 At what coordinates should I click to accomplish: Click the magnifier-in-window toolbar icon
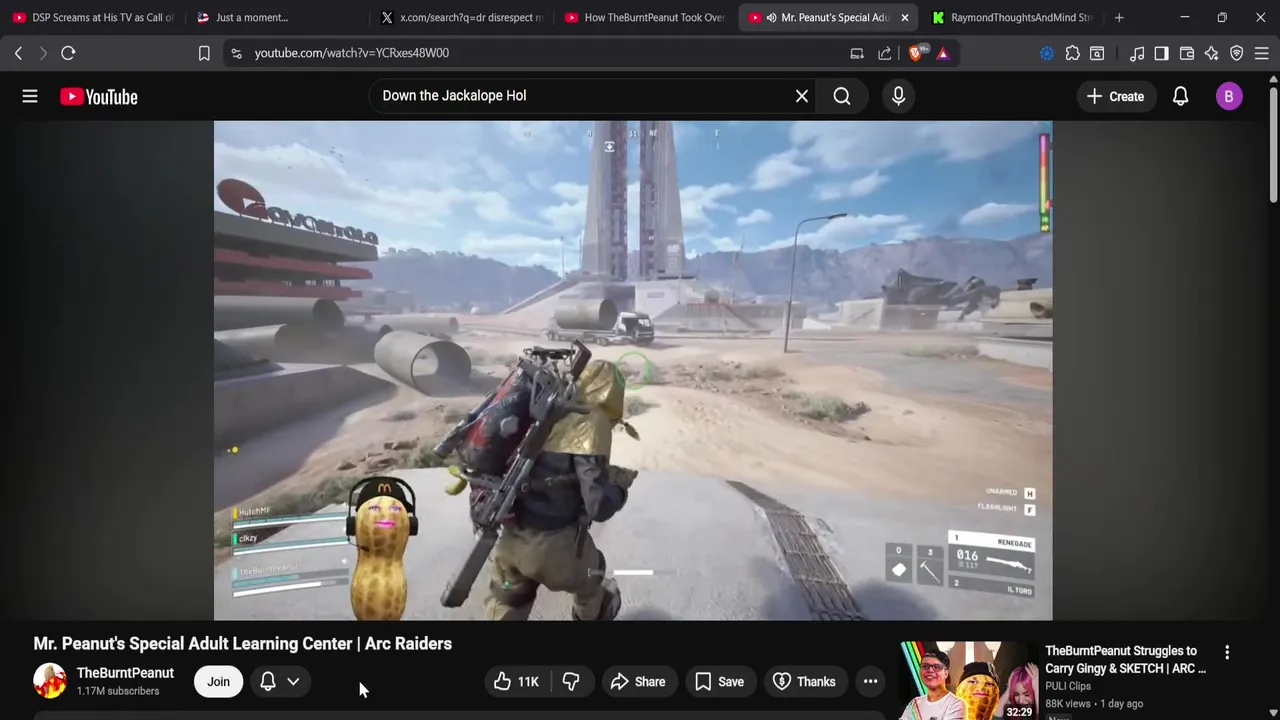click(1097, 53)
